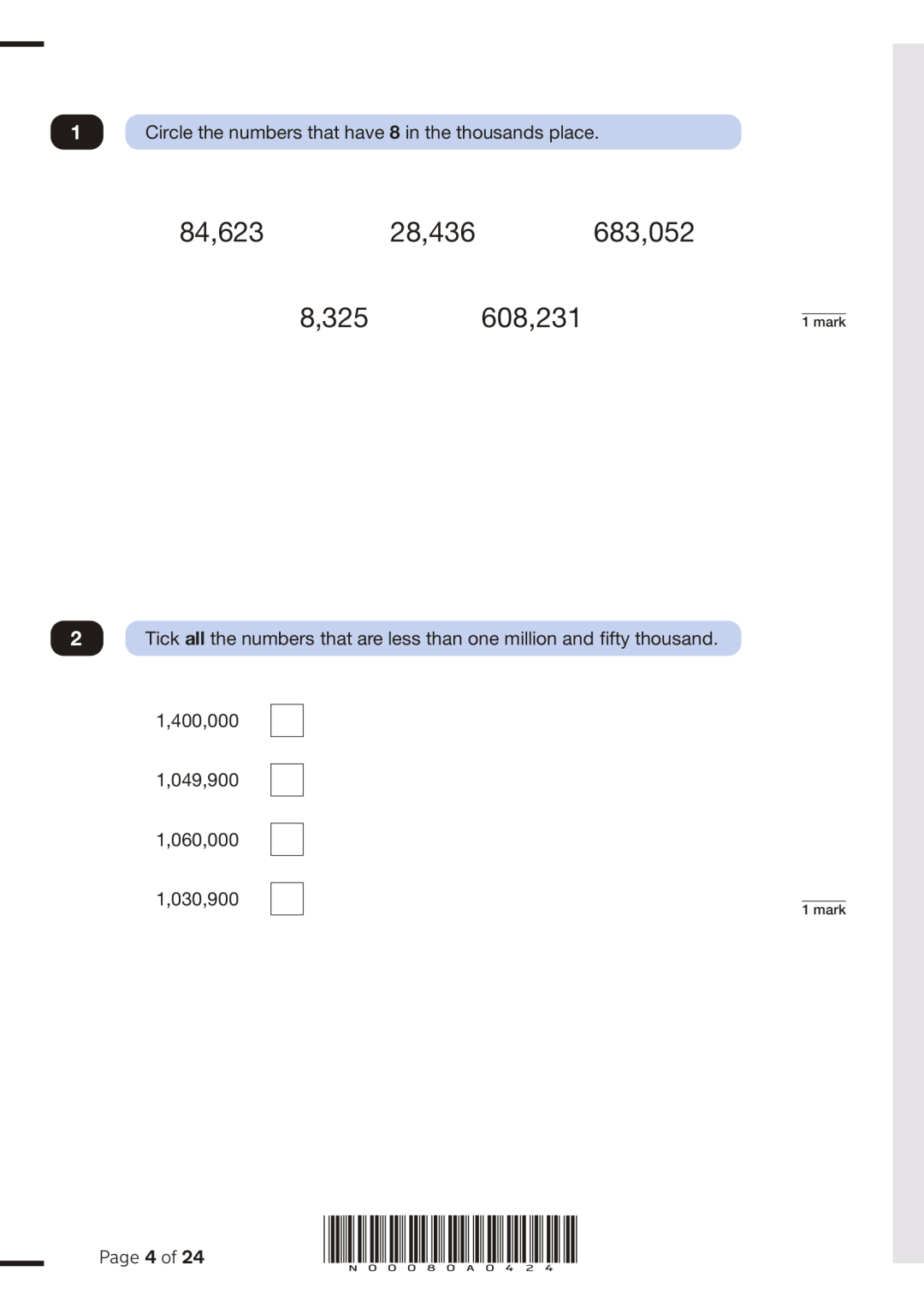Tick the checkbox beside 1,400,000

point(287,721)
